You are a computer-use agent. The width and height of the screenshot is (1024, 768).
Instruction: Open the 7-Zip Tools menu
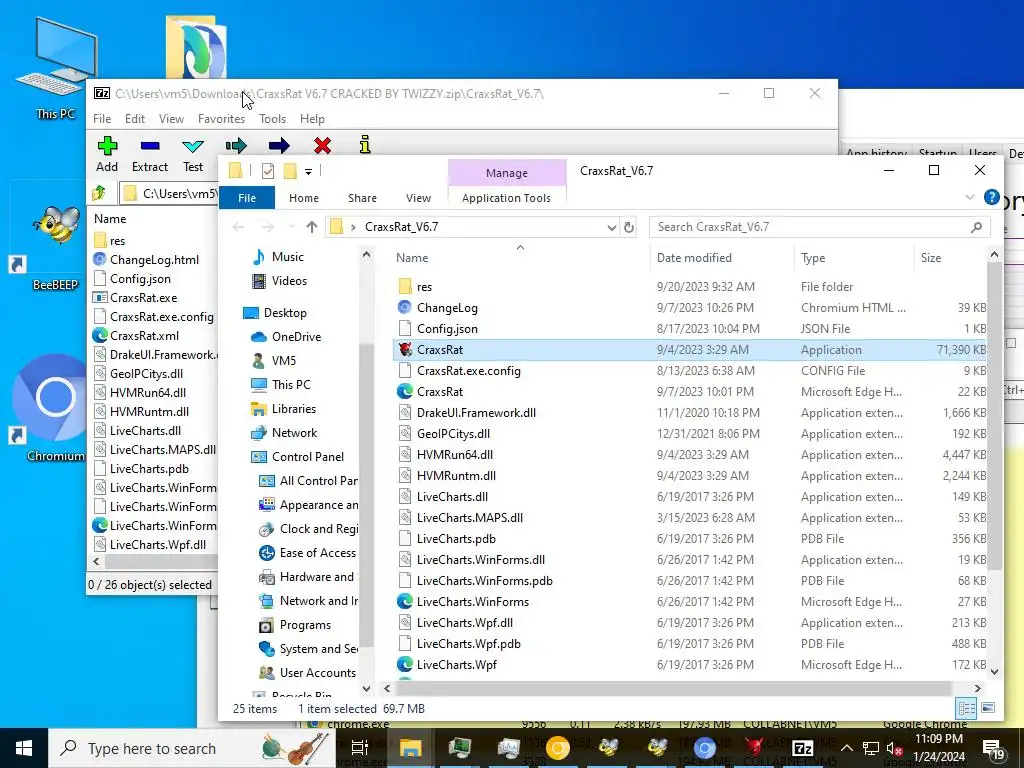click(x=272, y=119)
